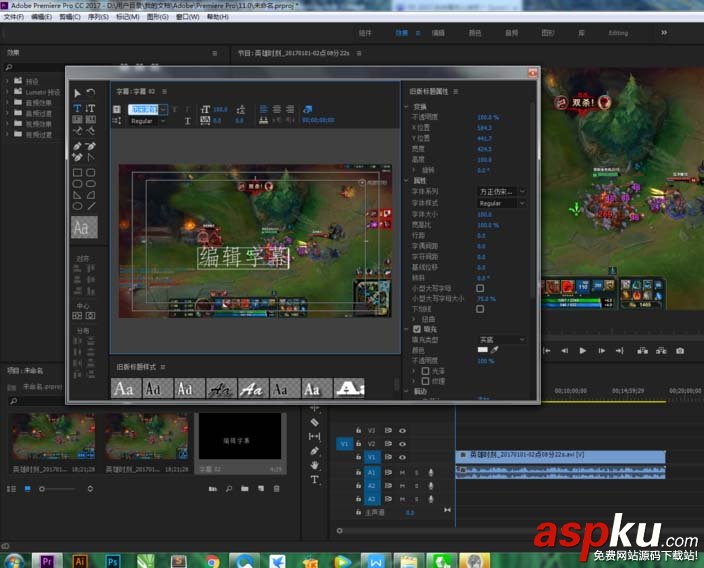The image size is (704, 568).
Task: Select the Pen tool in titler
Action: (x=77, y=146)
